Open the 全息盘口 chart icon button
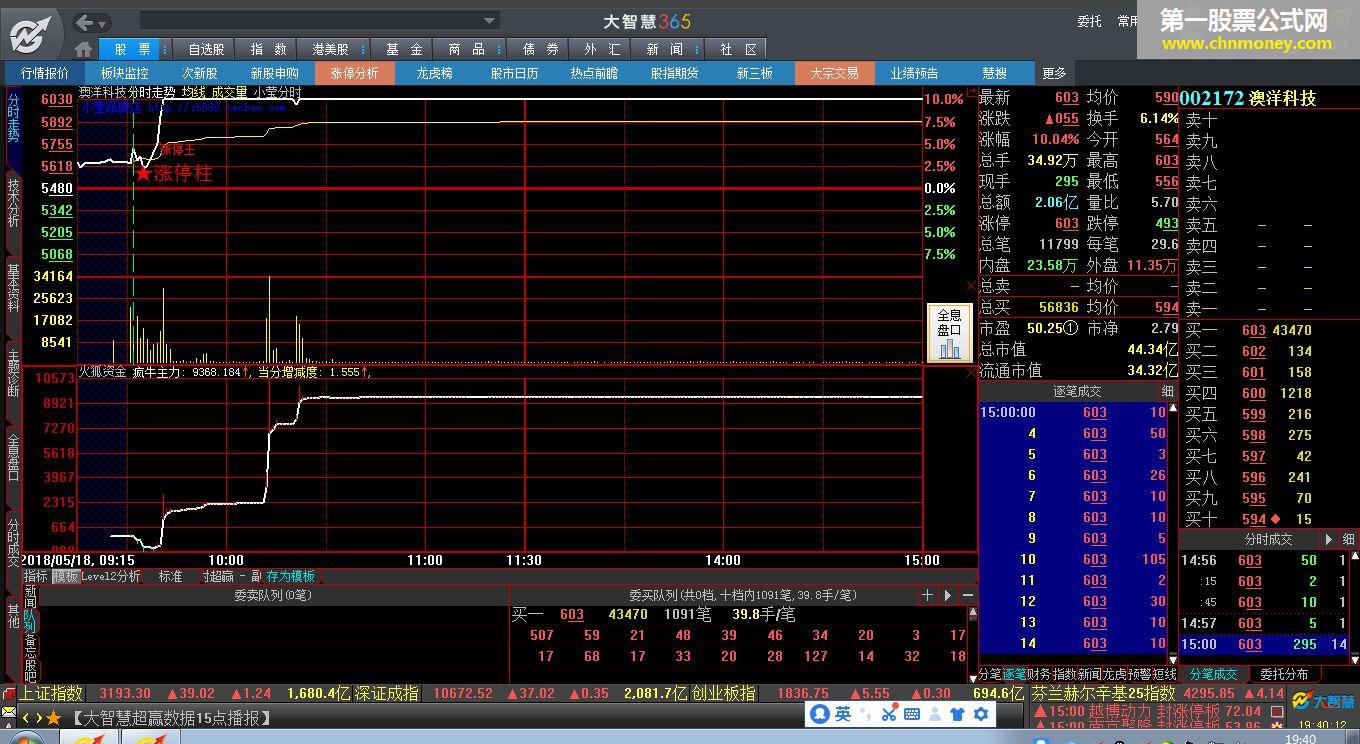The width and height of the screenshot is (1360, 744). click(949, 333)
